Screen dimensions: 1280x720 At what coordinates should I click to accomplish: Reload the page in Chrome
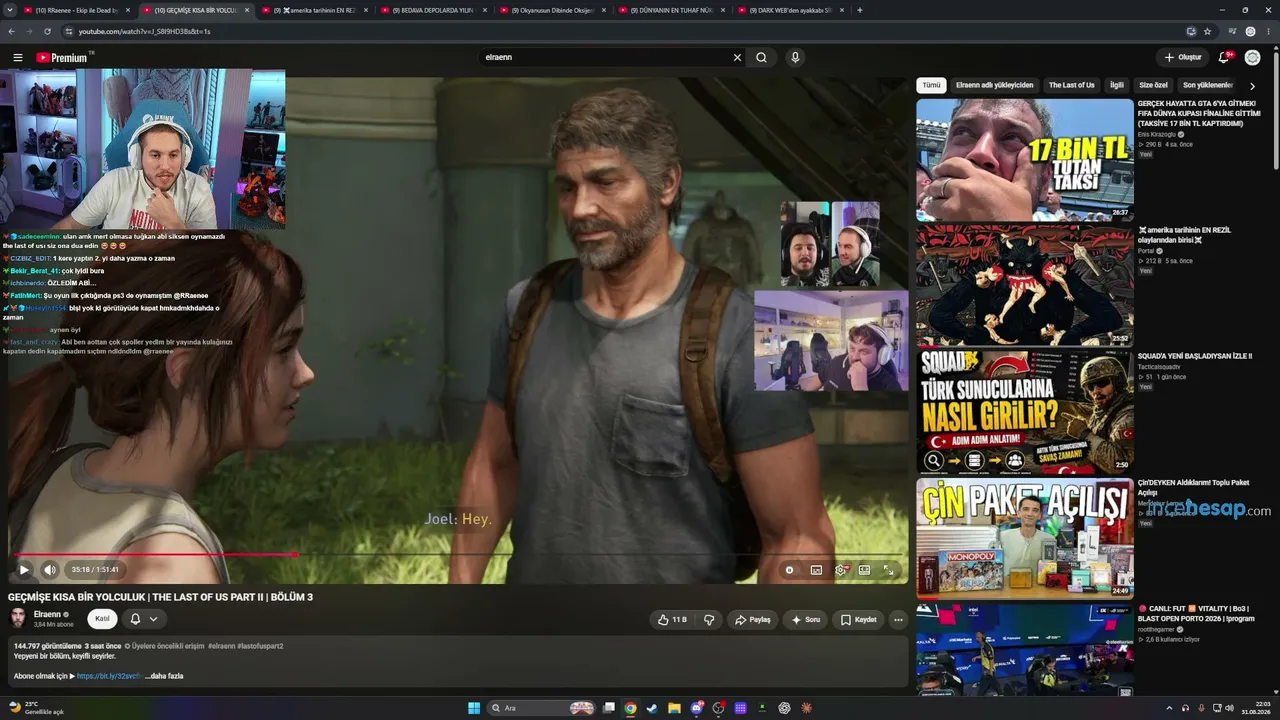coord(47,31)
